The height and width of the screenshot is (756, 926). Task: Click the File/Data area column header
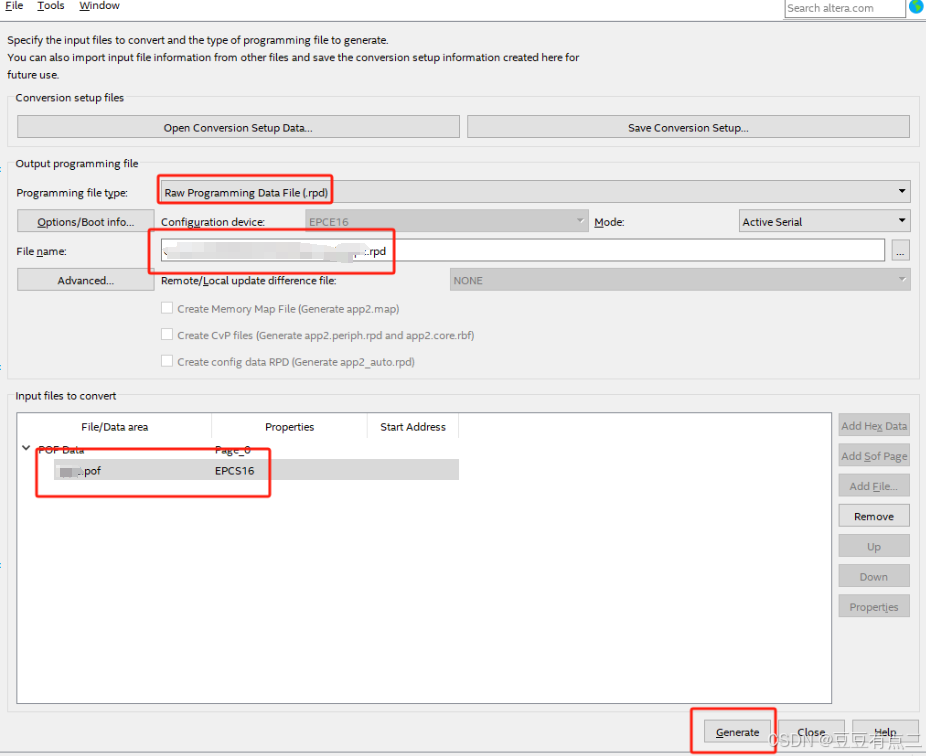115,426
